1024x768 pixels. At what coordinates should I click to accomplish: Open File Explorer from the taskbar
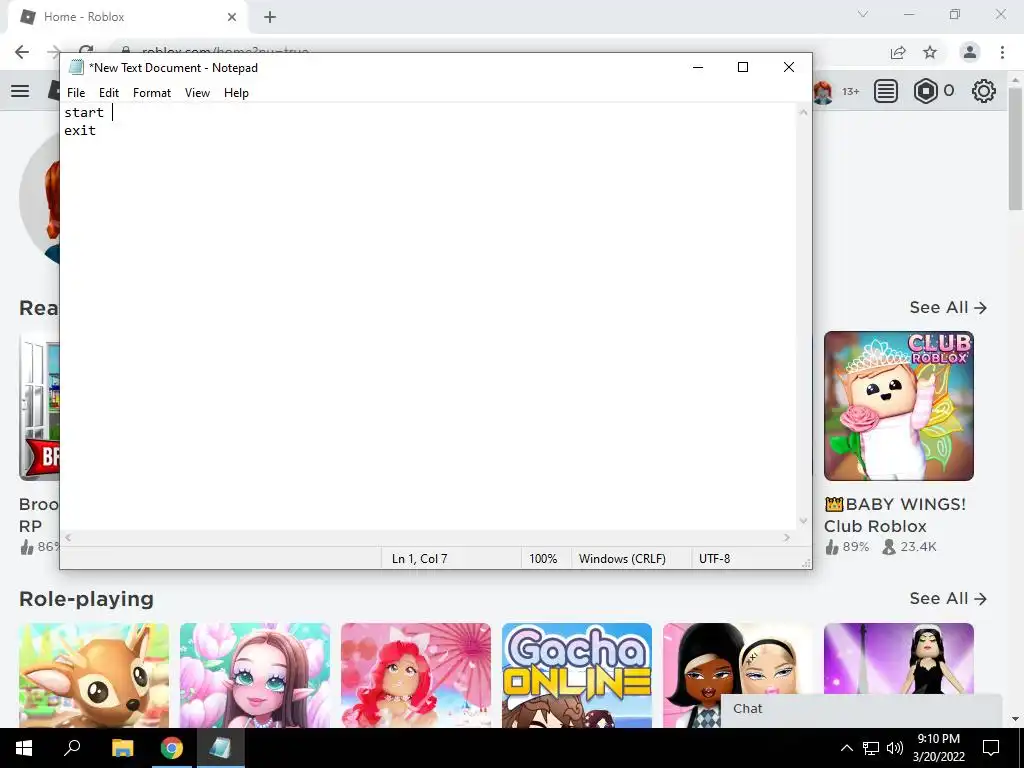[x=122, y=748]
